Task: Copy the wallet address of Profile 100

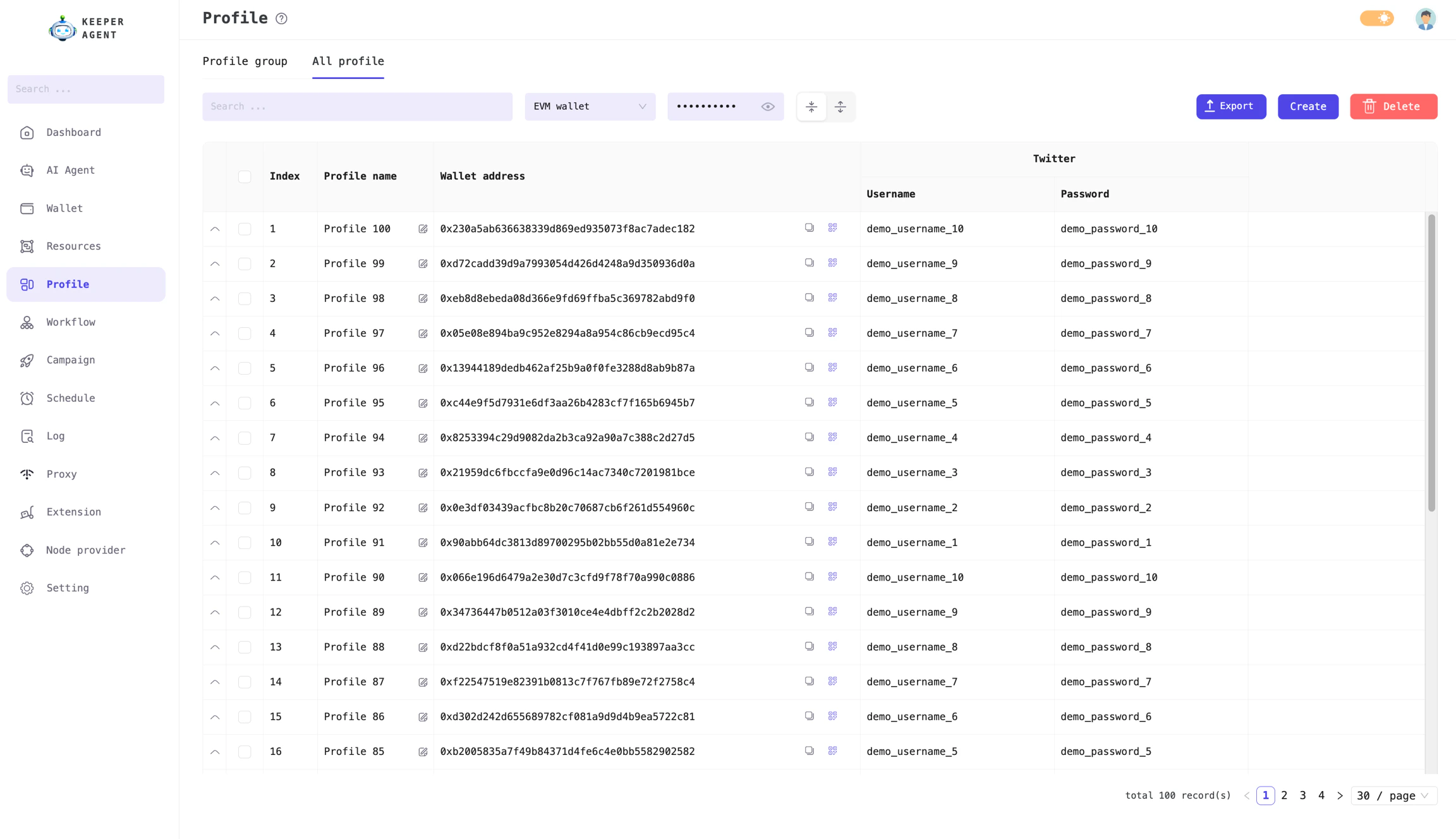Action: [x=809, y=227]
